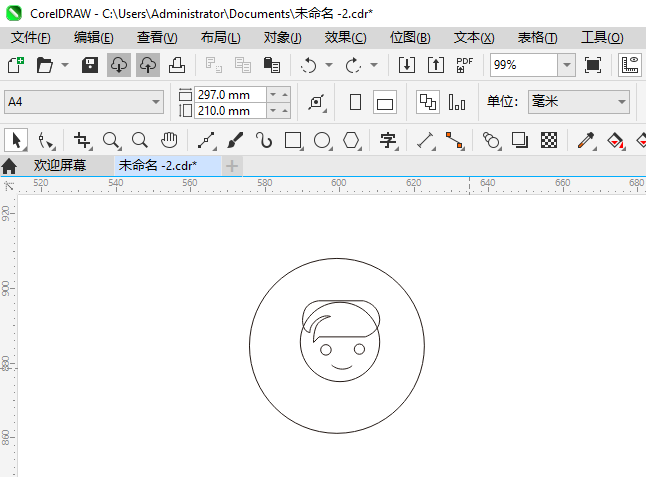
Task: Redo the last undone action
Action: (x=353, y=65)
